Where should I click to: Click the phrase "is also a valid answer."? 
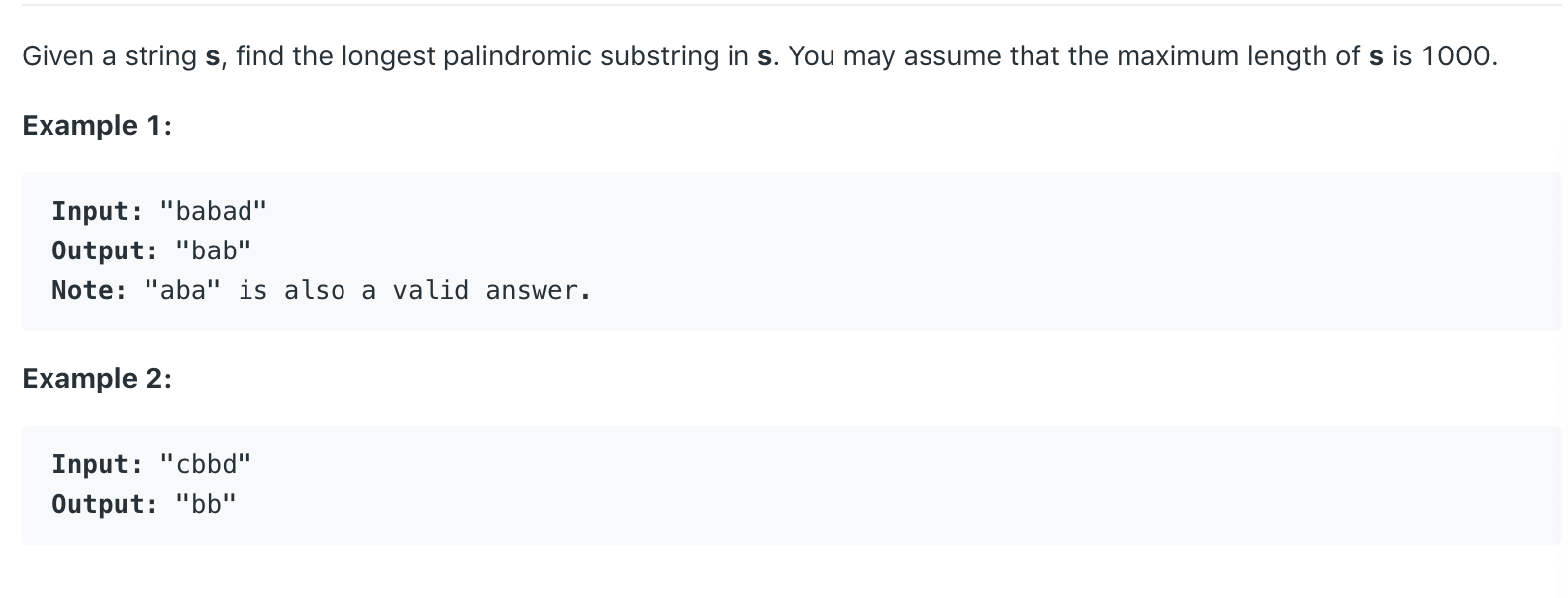(415, 290)
